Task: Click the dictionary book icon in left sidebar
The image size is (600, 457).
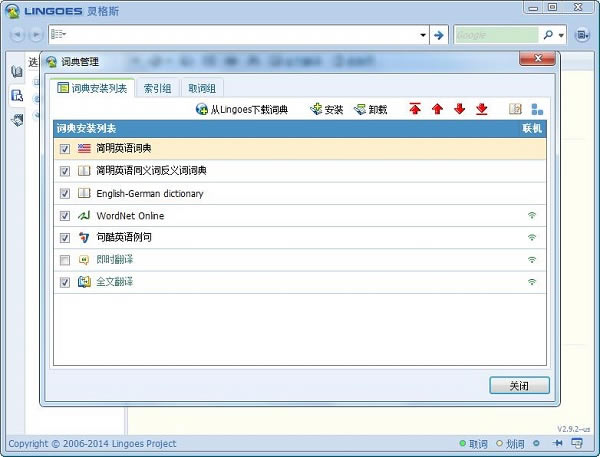Action: pos(17,72)
